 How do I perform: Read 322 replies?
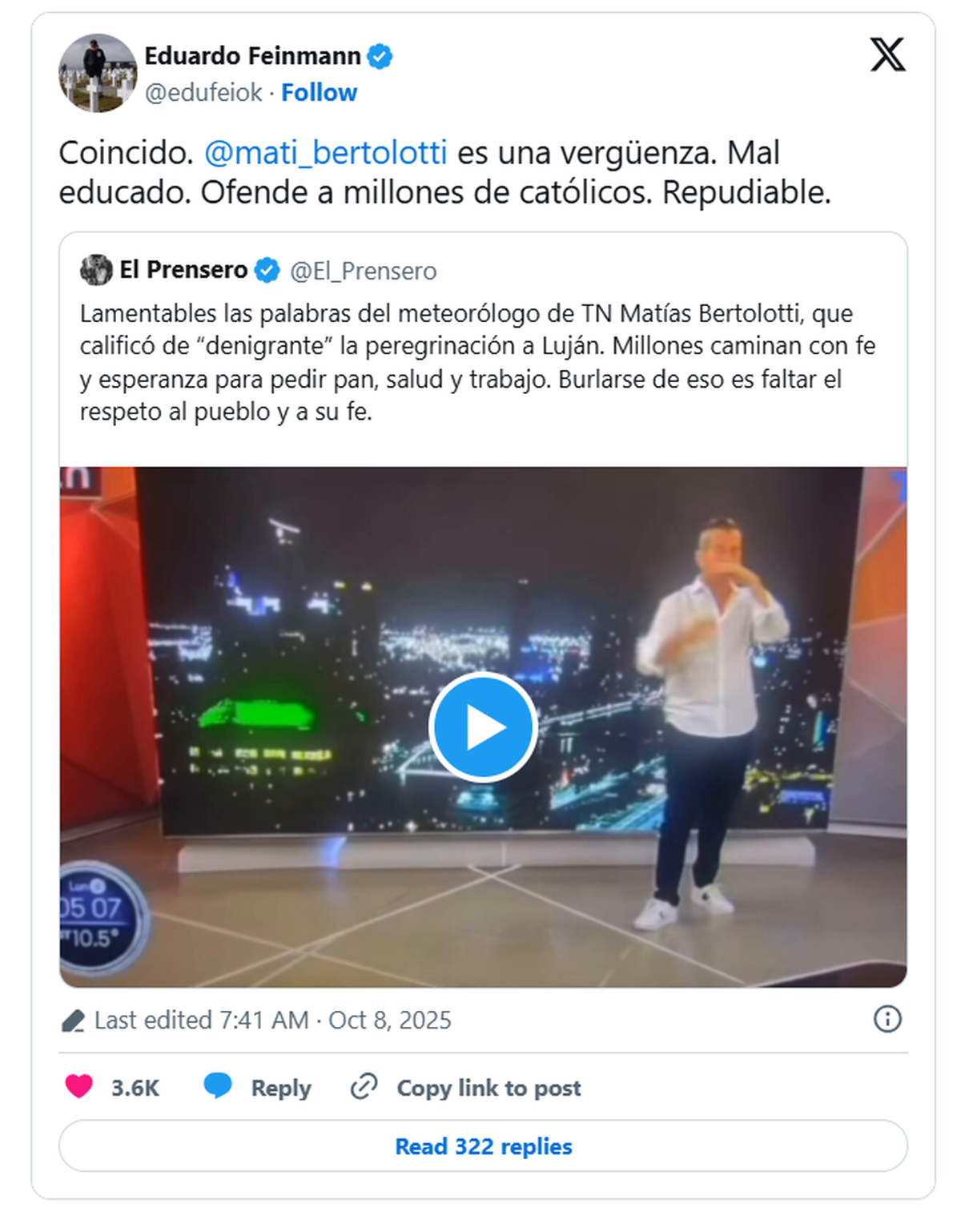[483, 1145]
